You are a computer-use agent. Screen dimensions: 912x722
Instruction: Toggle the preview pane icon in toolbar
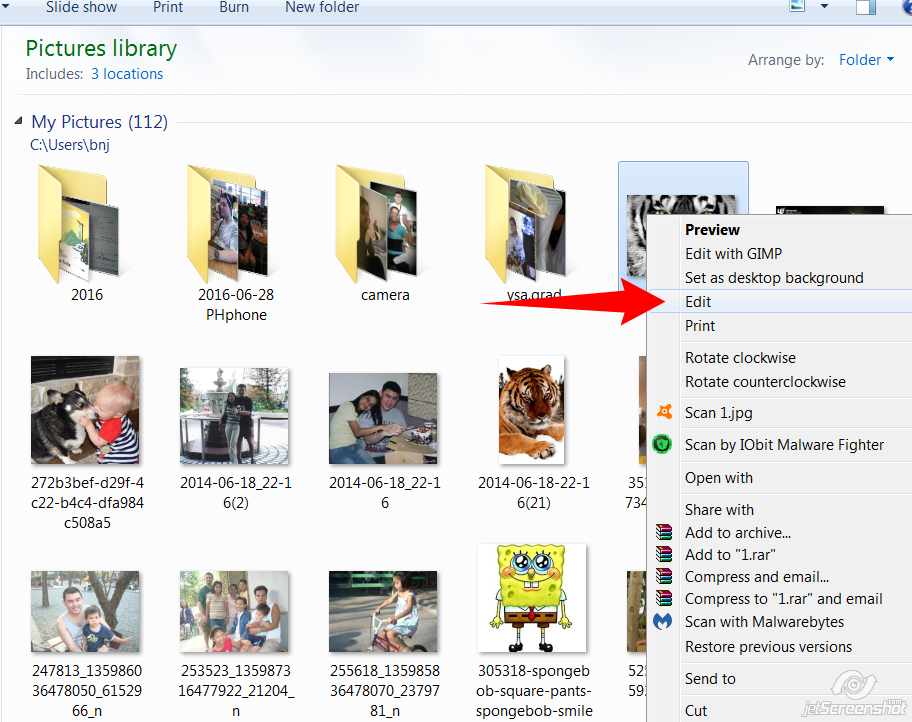[x=865, y=7]
